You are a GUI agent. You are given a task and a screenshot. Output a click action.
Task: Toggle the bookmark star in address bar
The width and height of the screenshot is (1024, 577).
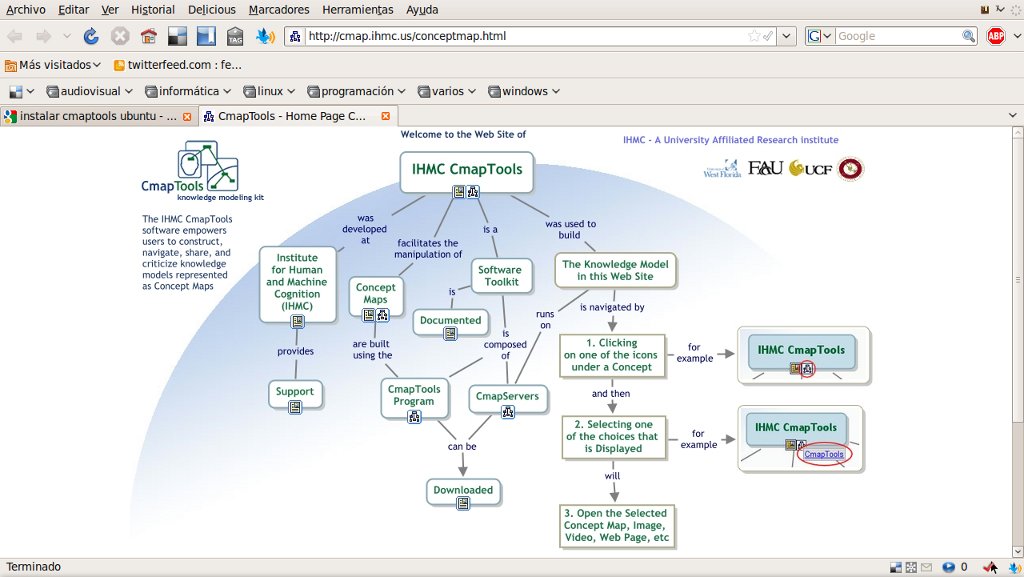(754, 36)
